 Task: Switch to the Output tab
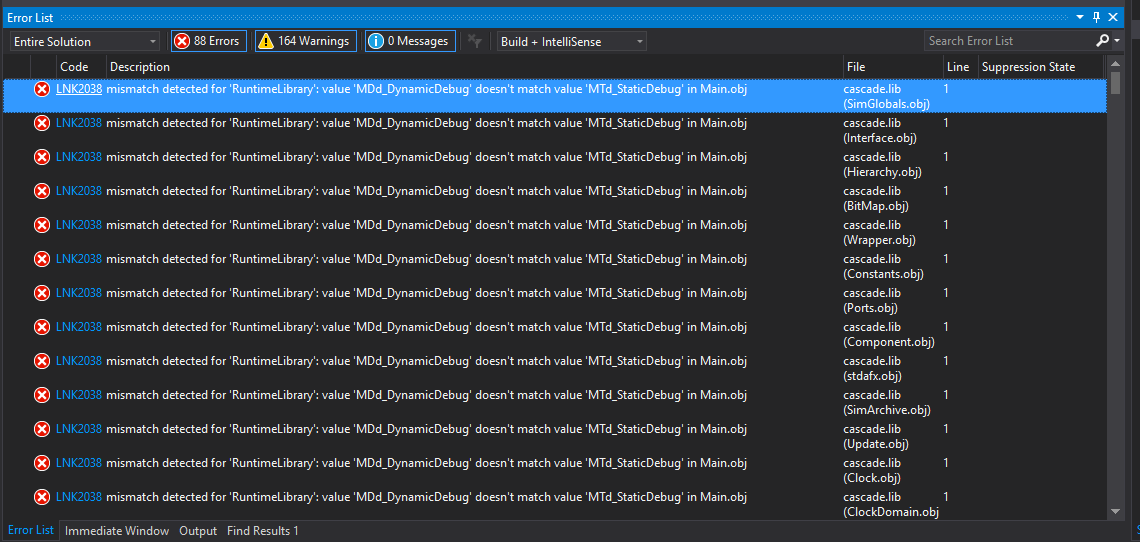pos(198,531)
